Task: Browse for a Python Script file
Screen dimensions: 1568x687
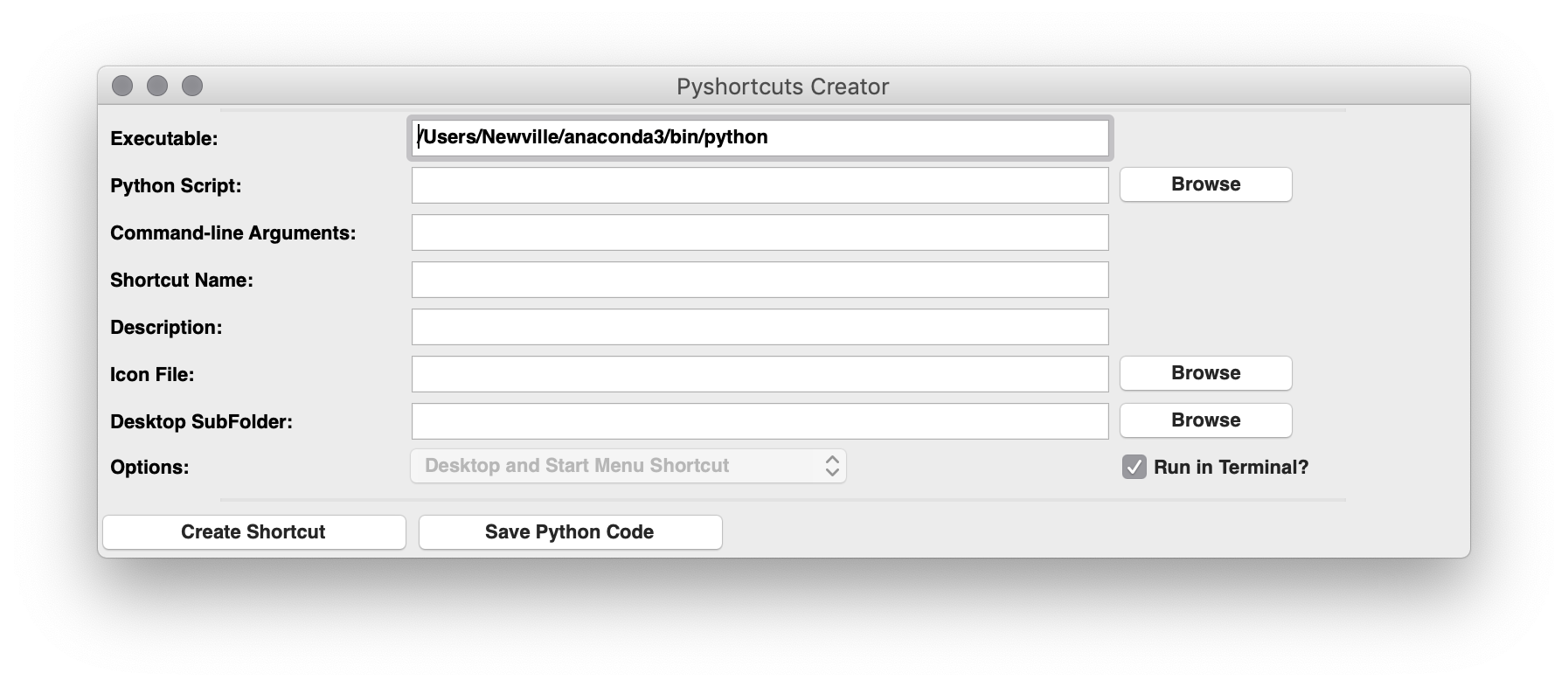Action: [1205, 184]
